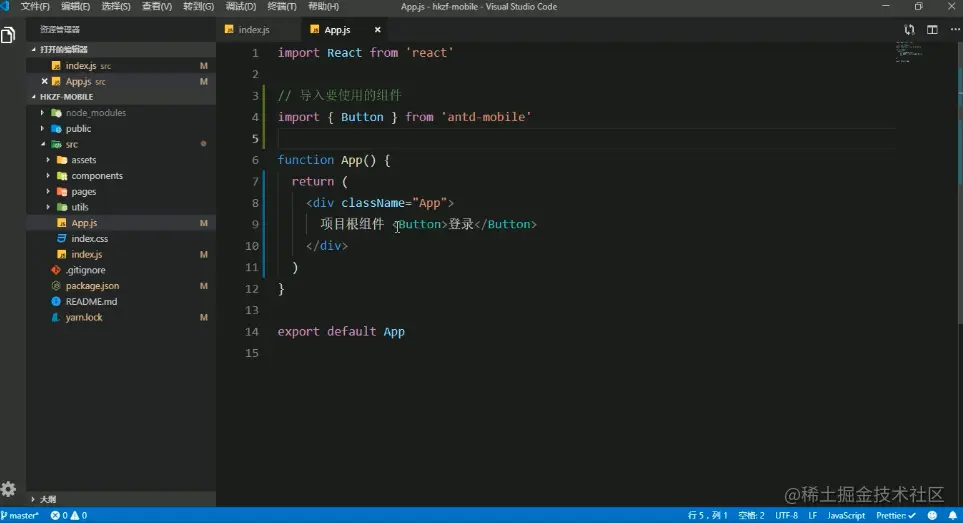
Task: Open the 终端(T) menu
Action: [282, 6]
